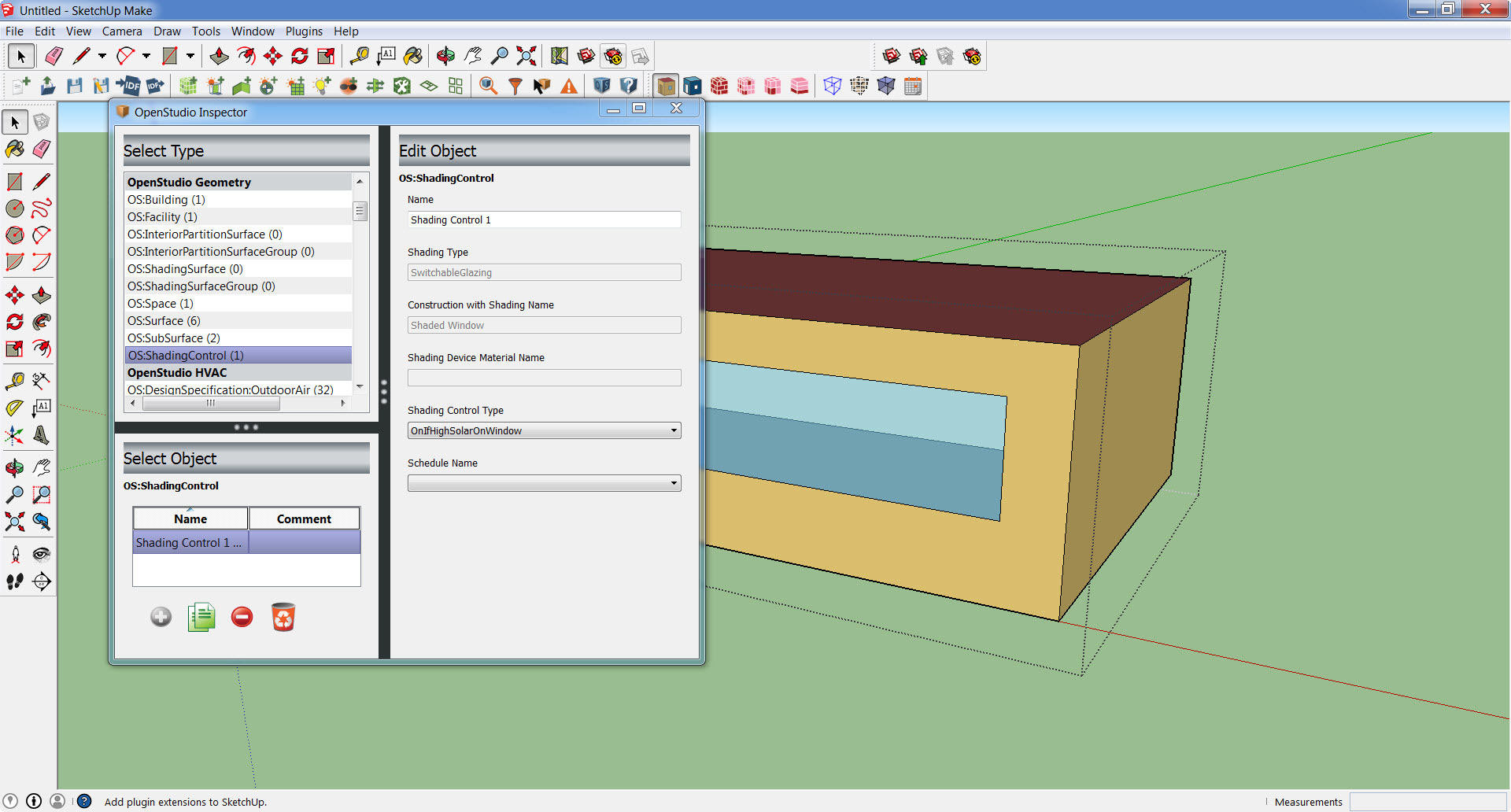
Task: Select the Paint Bucket tool
Action: (x=413, y=56)
